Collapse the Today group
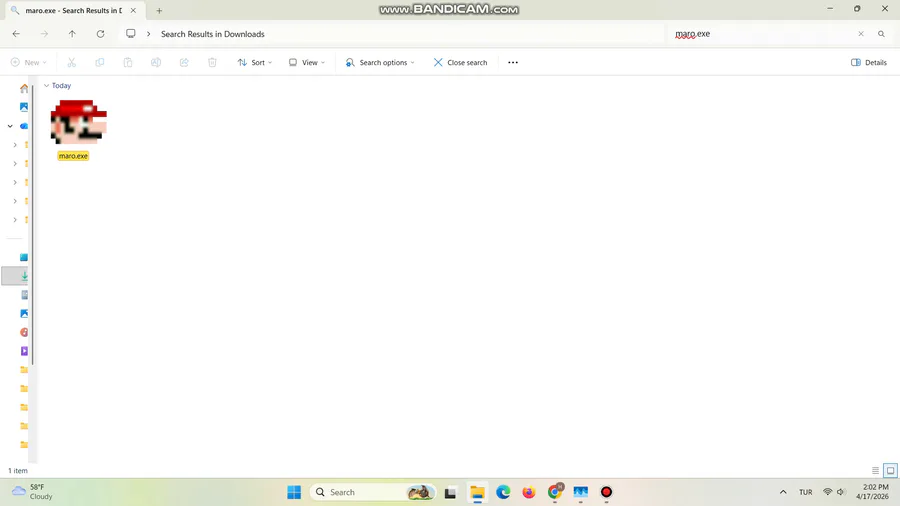The image size is (900, 506). [46, 85]
